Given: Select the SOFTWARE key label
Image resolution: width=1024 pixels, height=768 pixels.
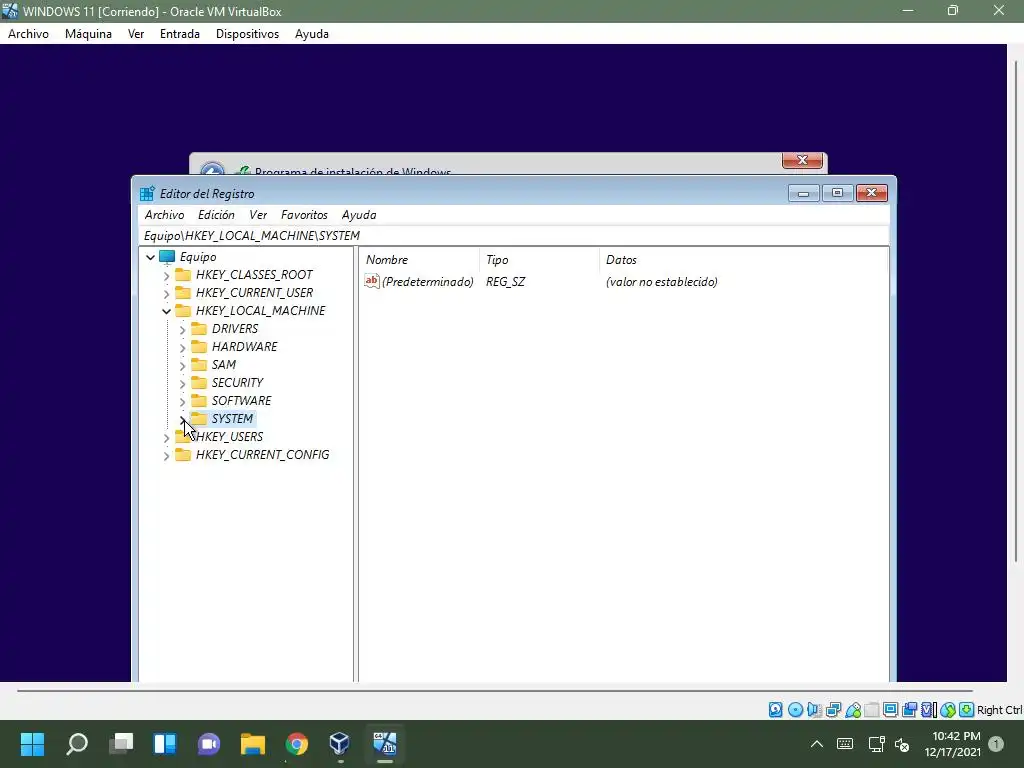Looking at the screenshot, I should (x=241, y=400).
